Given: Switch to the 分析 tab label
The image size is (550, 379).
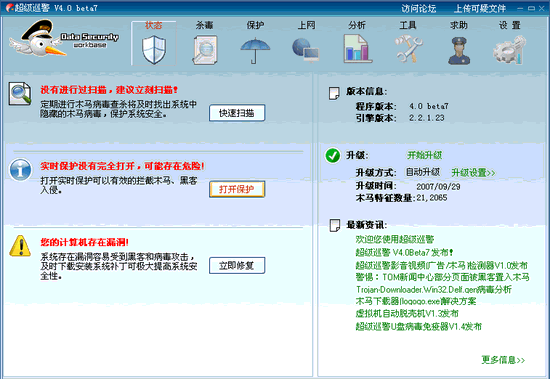Looking at the screenshot, I should point(357,25).
